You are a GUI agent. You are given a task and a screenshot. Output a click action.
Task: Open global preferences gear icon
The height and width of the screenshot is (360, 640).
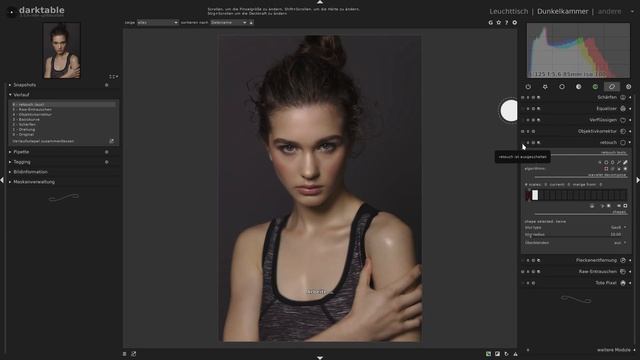pyautogui.click(x=515, y=22)
